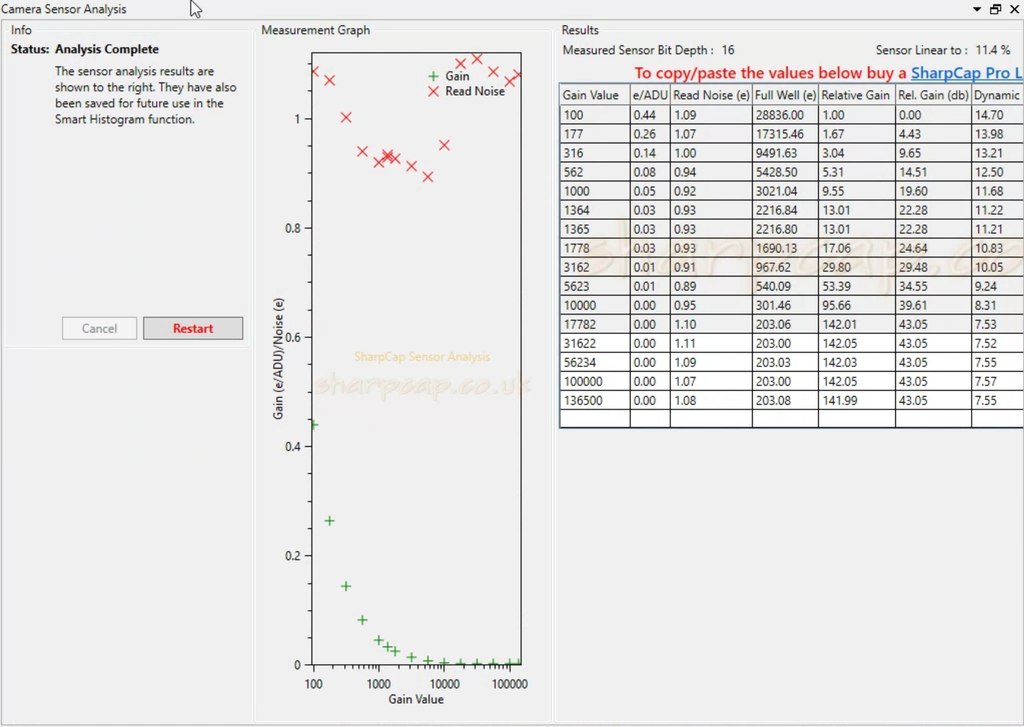The height and width of the screenshot is (727, 1024).
Task: Open the panel dropdown arrow in title bar
Action: click(x=976, y=9)
